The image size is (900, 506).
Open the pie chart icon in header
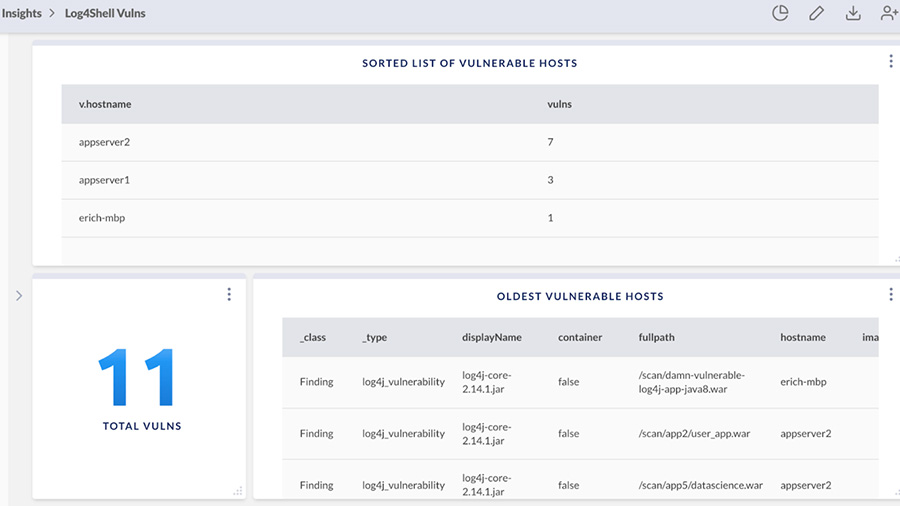point(781,13)
